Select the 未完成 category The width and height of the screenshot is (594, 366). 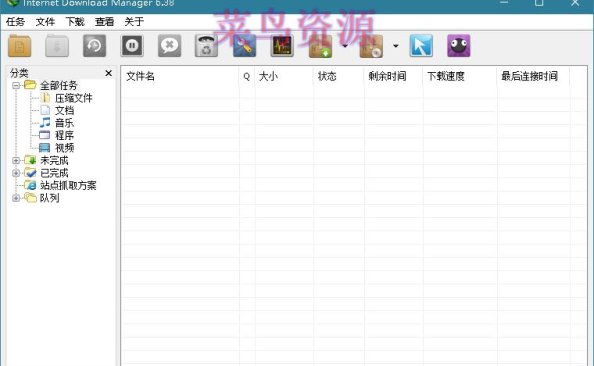[54, 160]
